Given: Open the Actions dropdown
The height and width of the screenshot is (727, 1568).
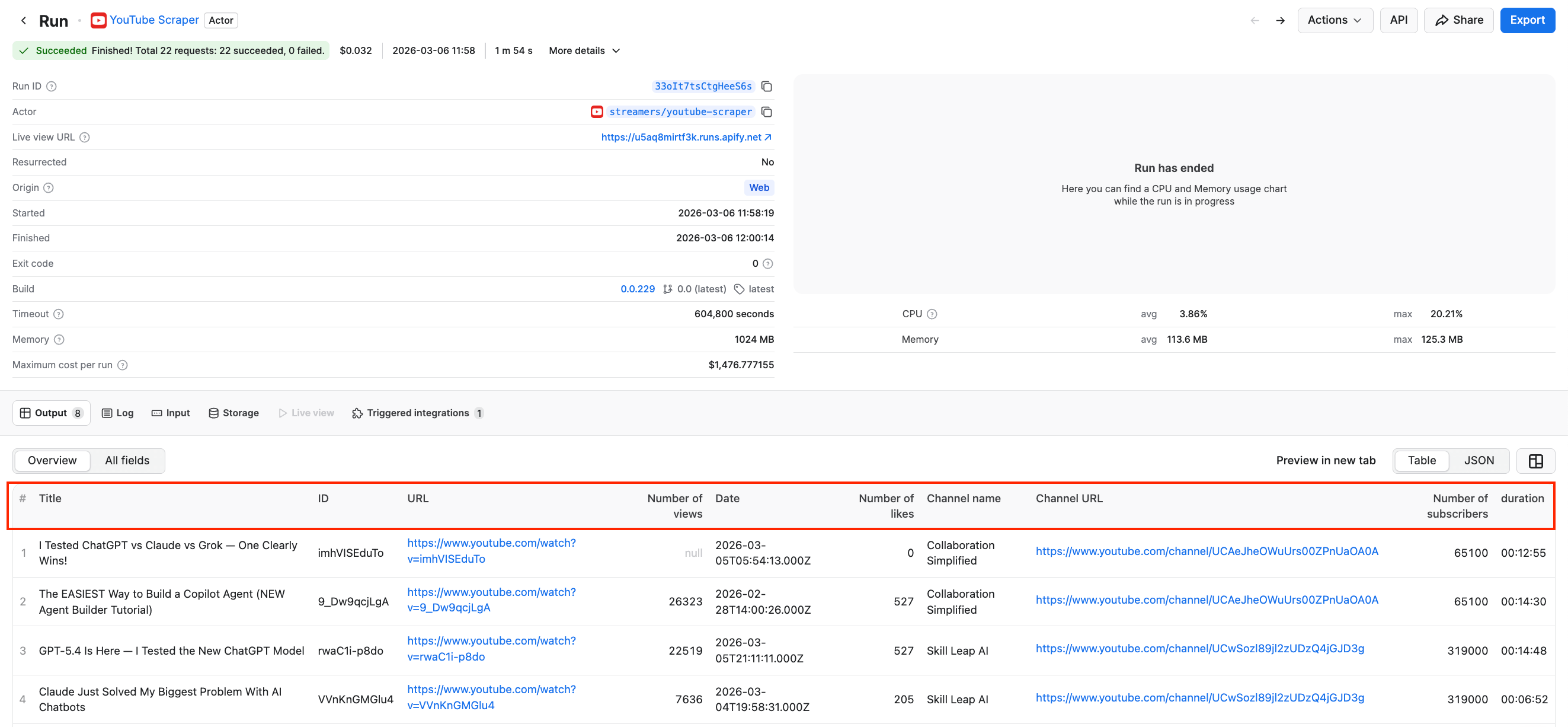Looking at the screenshot, I should [1335, 20].
